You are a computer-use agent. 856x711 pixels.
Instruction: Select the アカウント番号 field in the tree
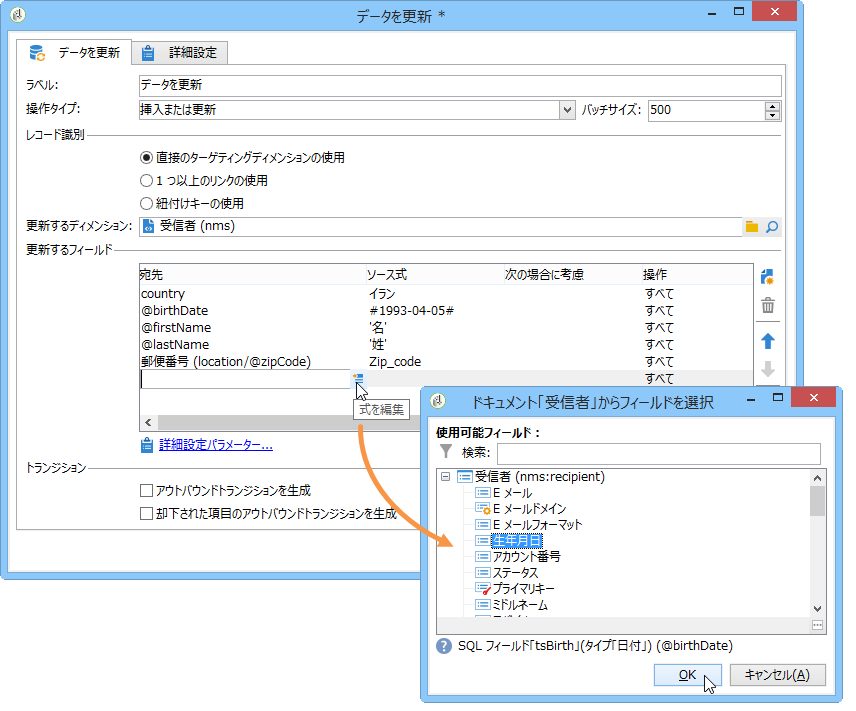point(526,557)
